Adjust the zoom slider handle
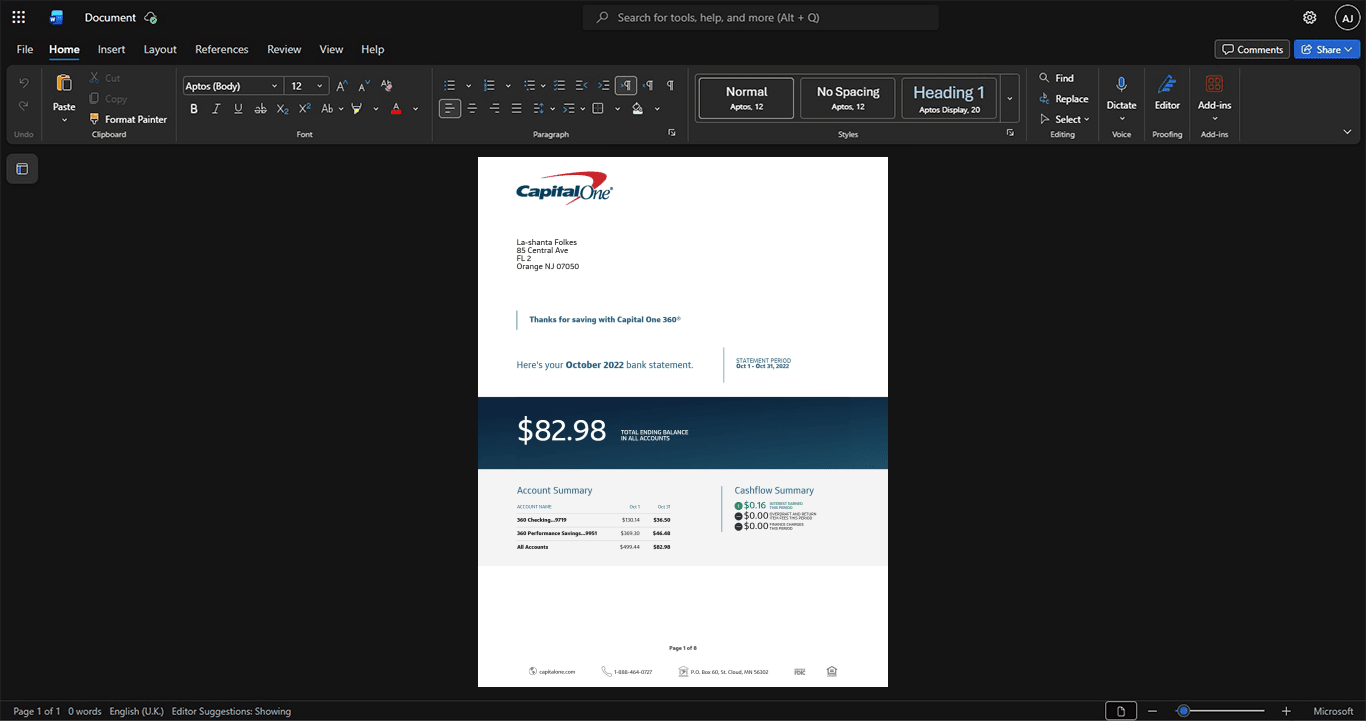The width and height of the screenshot is (1366, 721). coord(1183,711)
